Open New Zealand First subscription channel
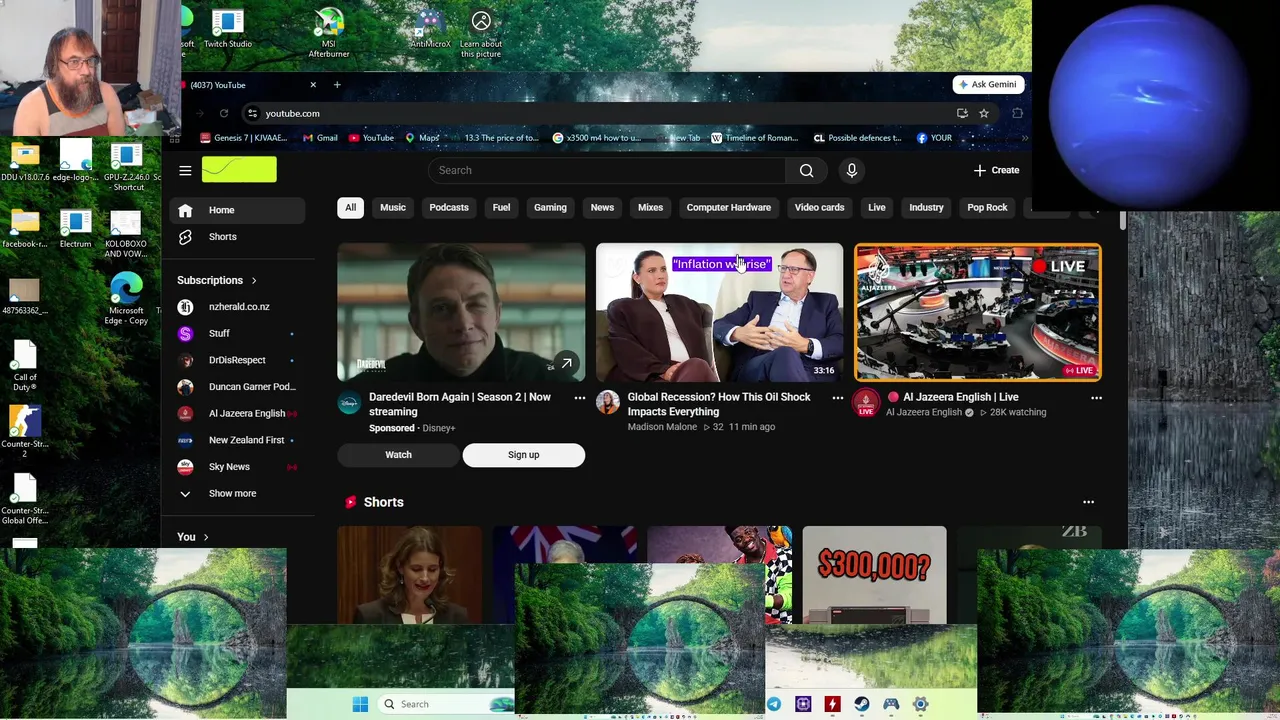The image size is (1280, 720). click(x=235, y=440)
